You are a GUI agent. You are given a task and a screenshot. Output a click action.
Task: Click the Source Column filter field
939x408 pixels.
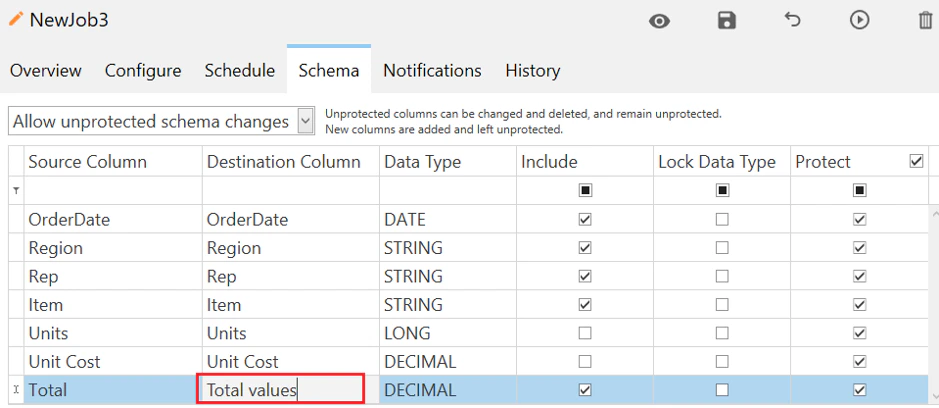pyautogui.click(x=113, y=191)
